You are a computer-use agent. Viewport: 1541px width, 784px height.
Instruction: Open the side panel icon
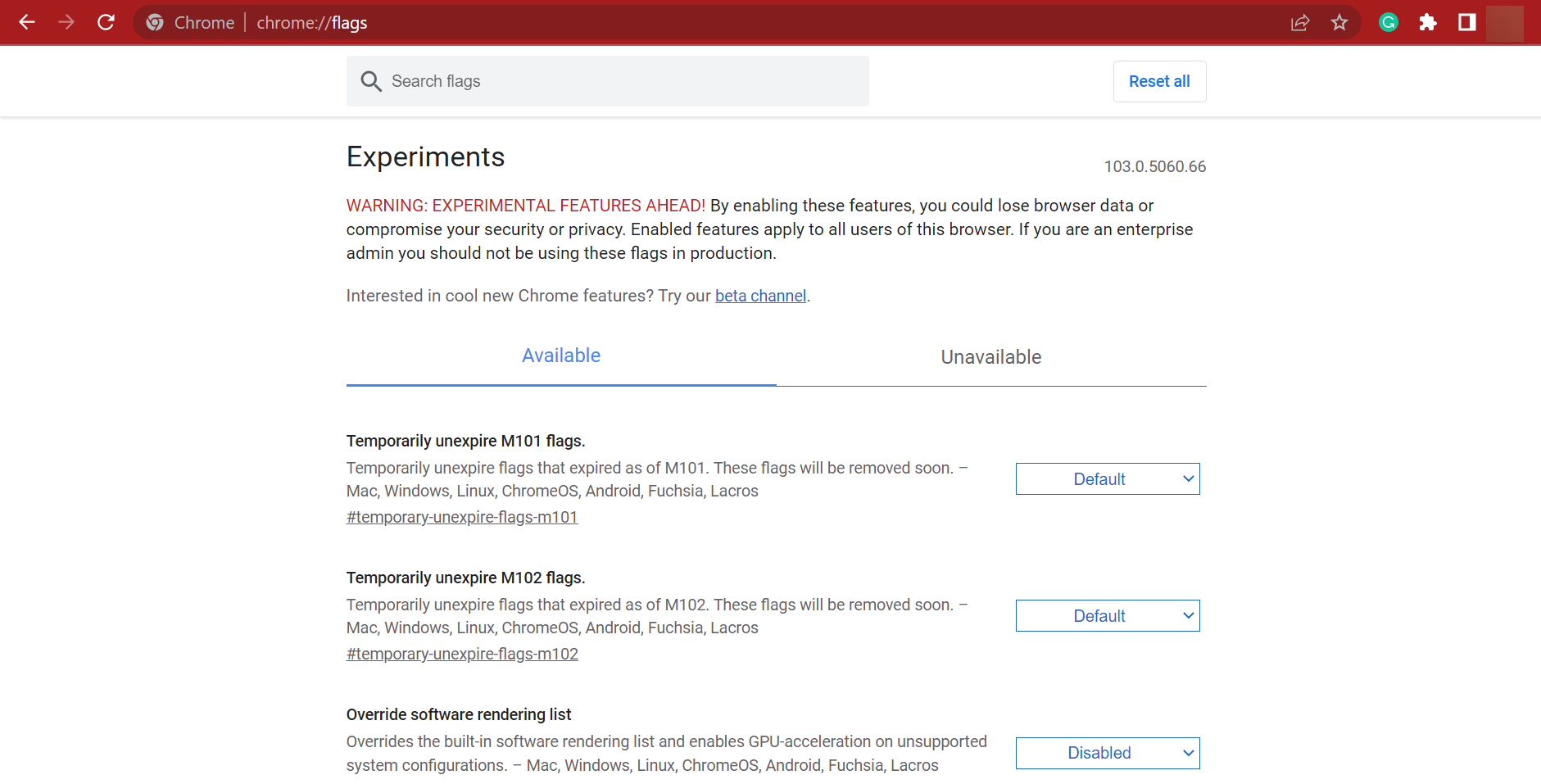click(1466, 23)
